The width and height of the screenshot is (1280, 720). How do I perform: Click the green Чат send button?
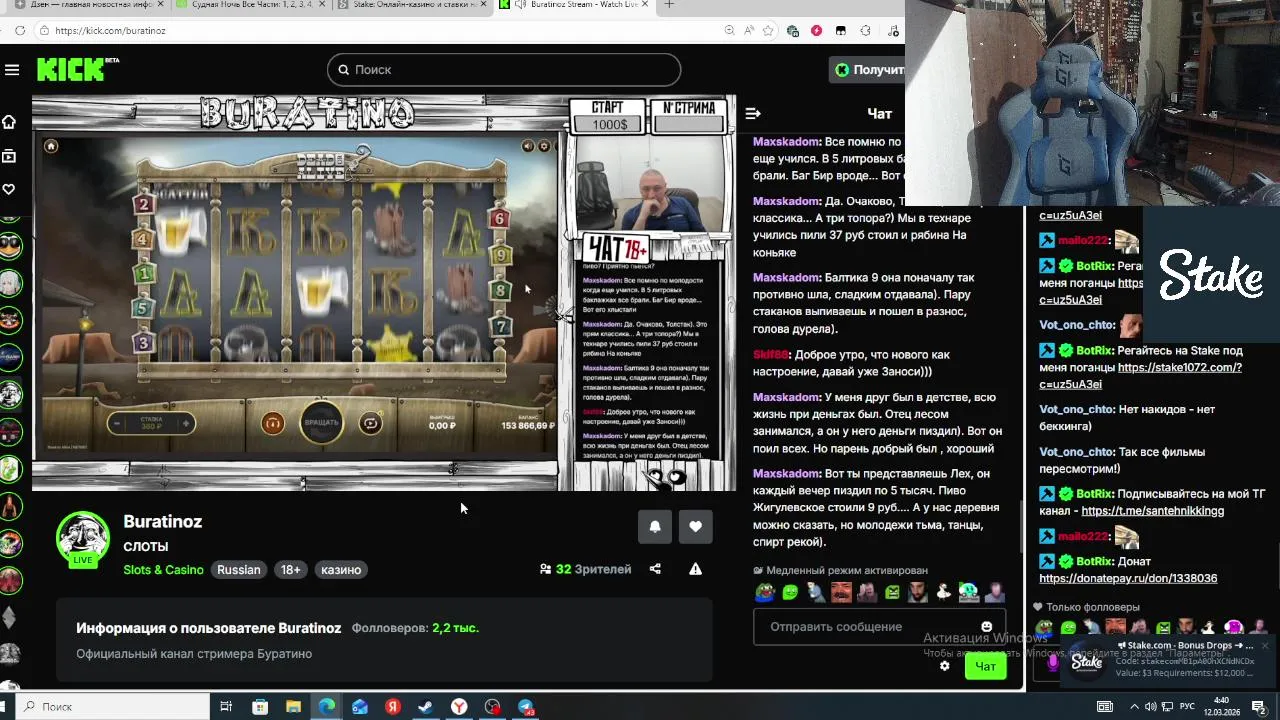(x=985, y=667)
